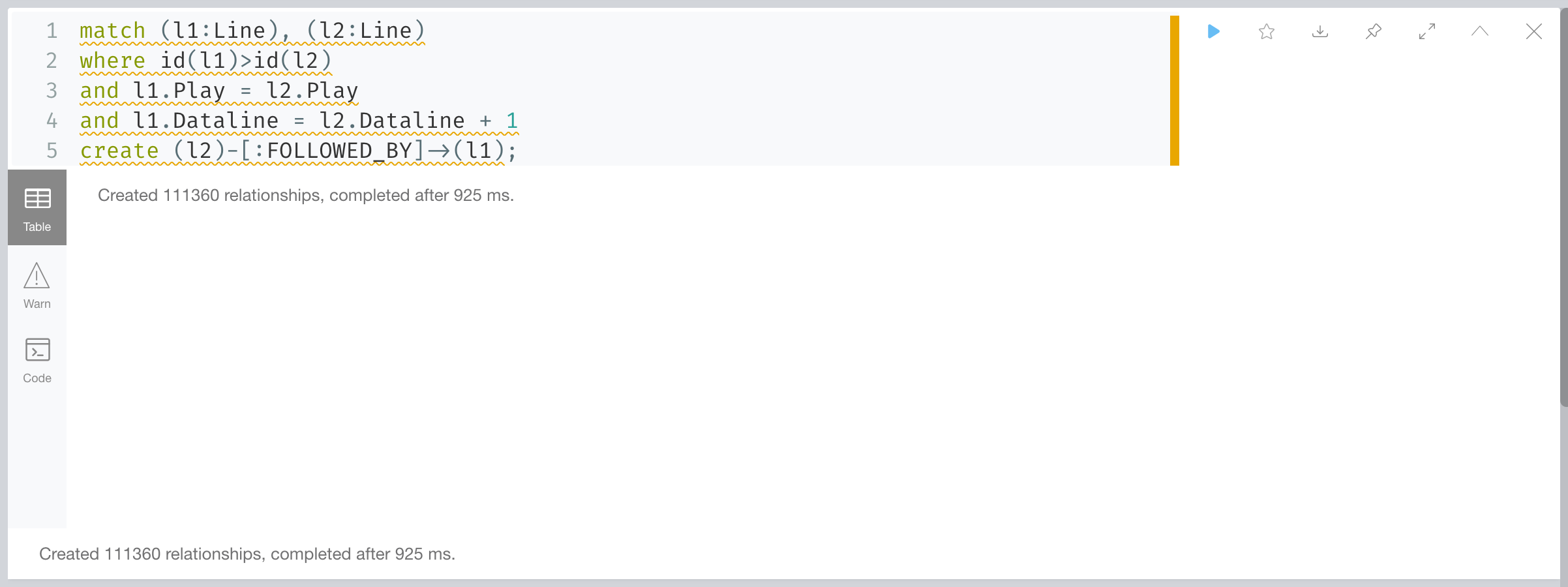Click the FOLLOWED_BY text in editor

click(x=339, y=151)
